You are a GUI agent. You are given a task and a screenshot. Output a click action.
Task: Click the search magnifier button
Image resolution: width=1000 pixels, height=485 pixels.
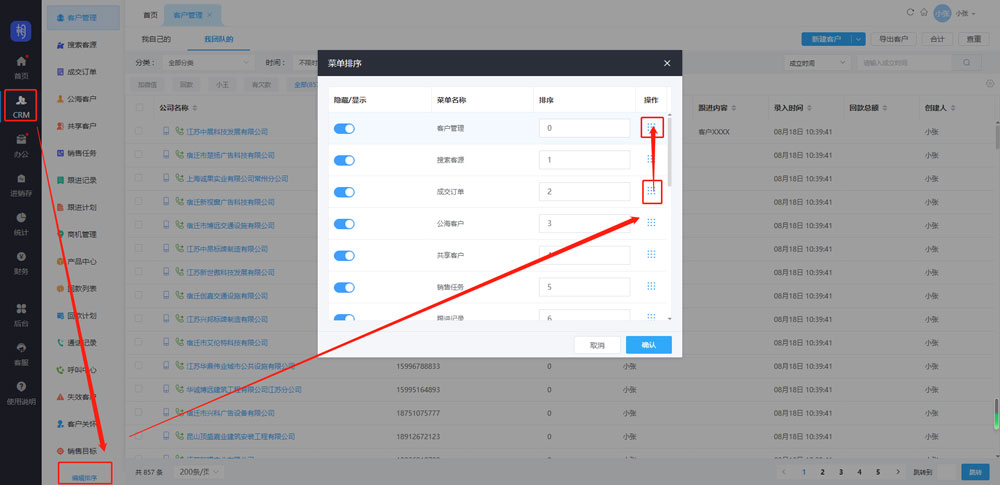[x=967, y=63]
